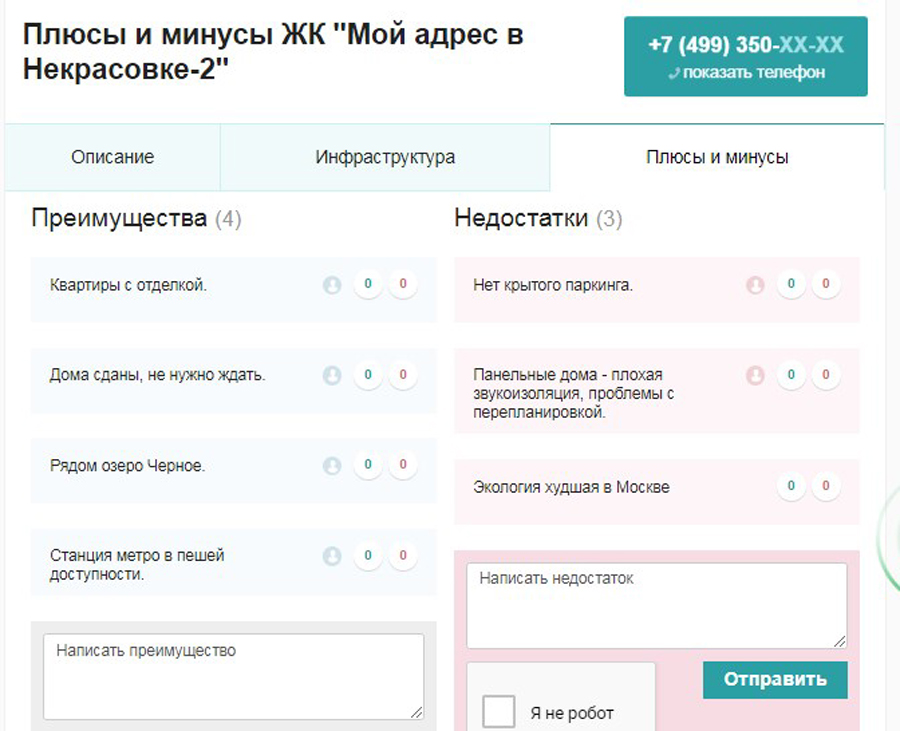This screenshot has width=900, height=731.
Task: Open the "Описание" tab
Action: click(x=112, y=157)
